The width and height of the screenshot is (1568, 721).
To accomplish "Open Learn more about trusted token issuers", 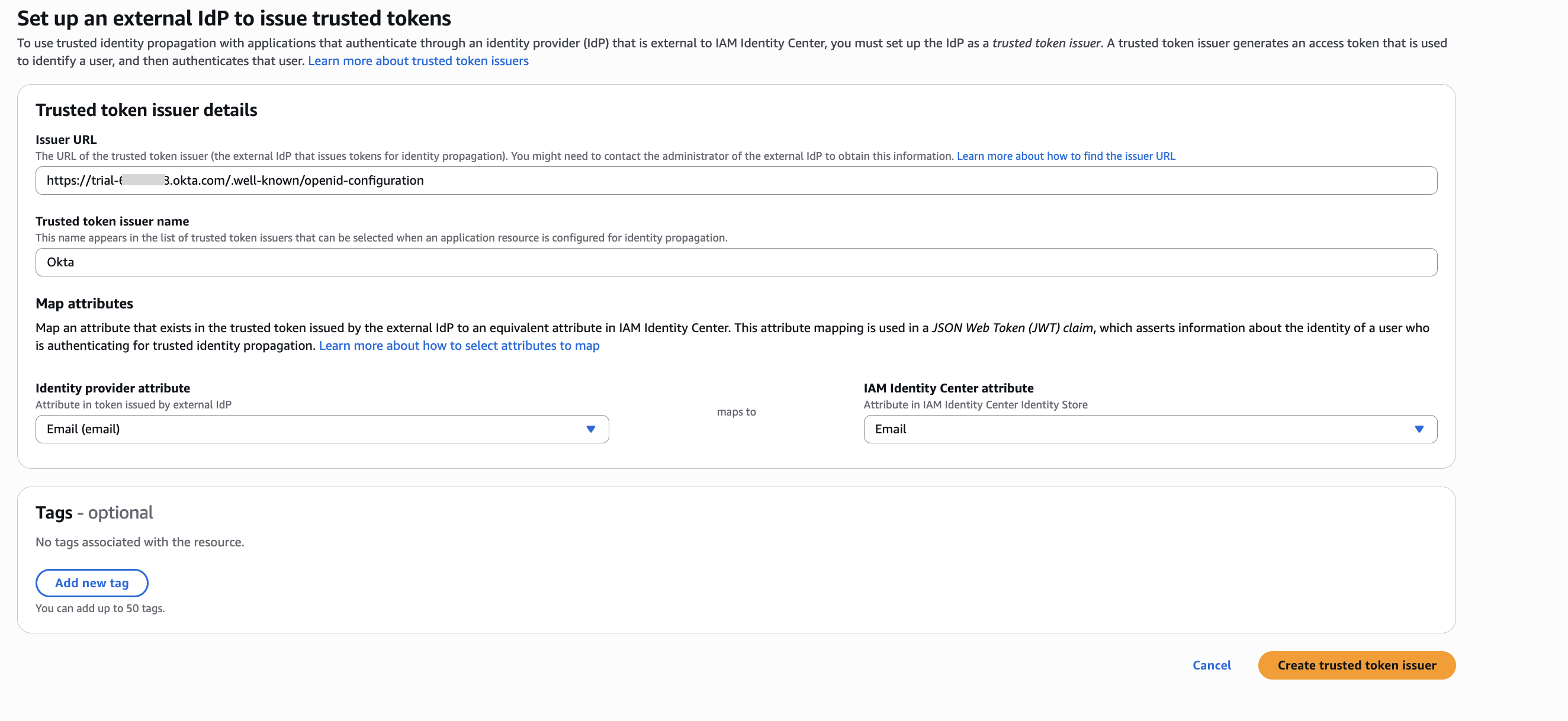I will pyautogui.click(x=417, y=61).
